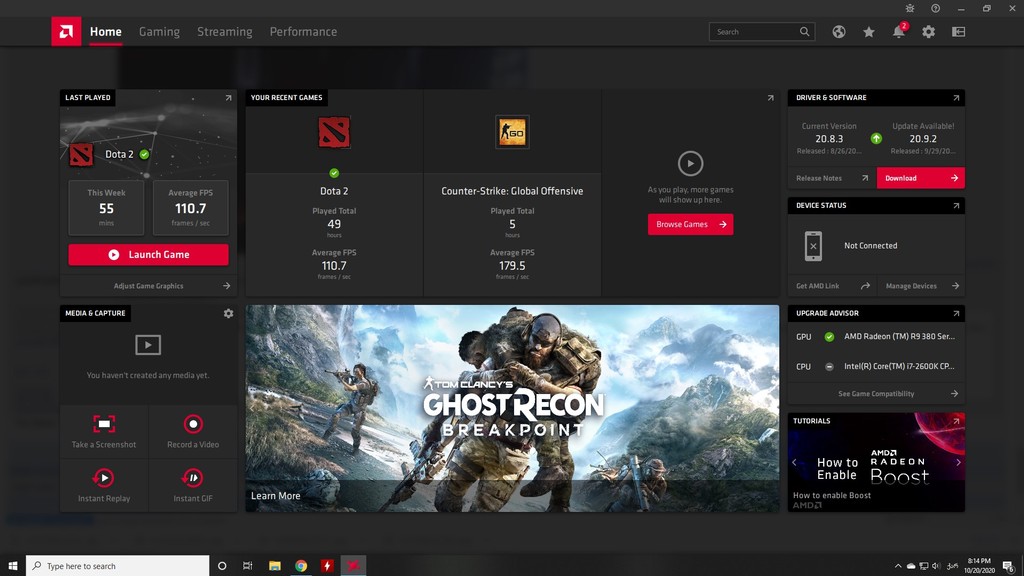Switch to the Streaming tab

point(225,31)
